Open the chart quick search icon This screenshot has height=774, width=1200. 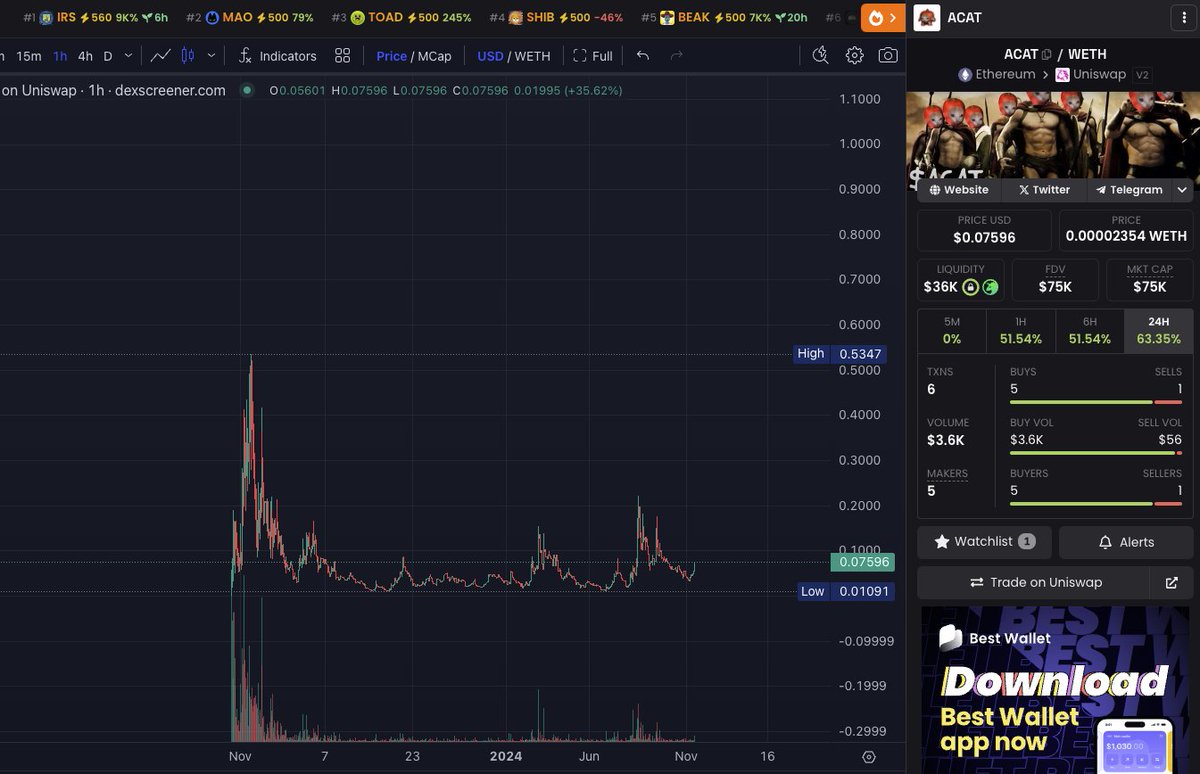[820, 56]
